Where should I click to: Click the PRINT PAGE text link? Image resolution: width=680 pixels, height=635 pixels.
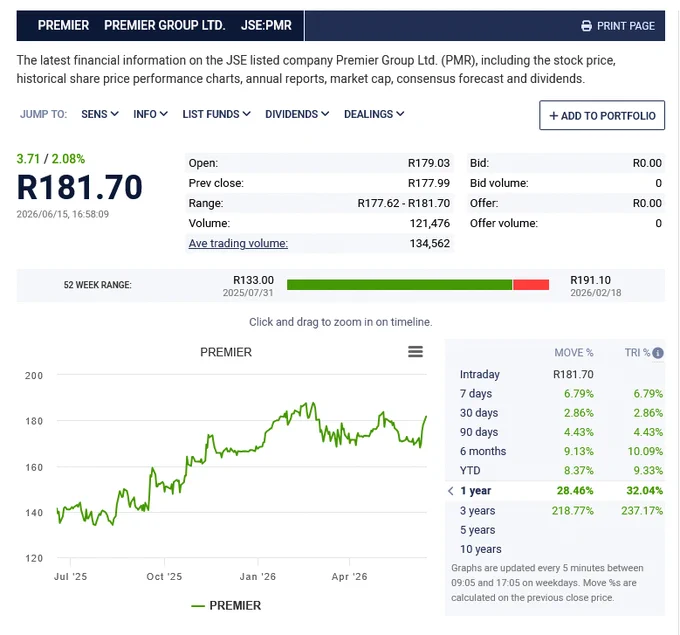[625, 26]
